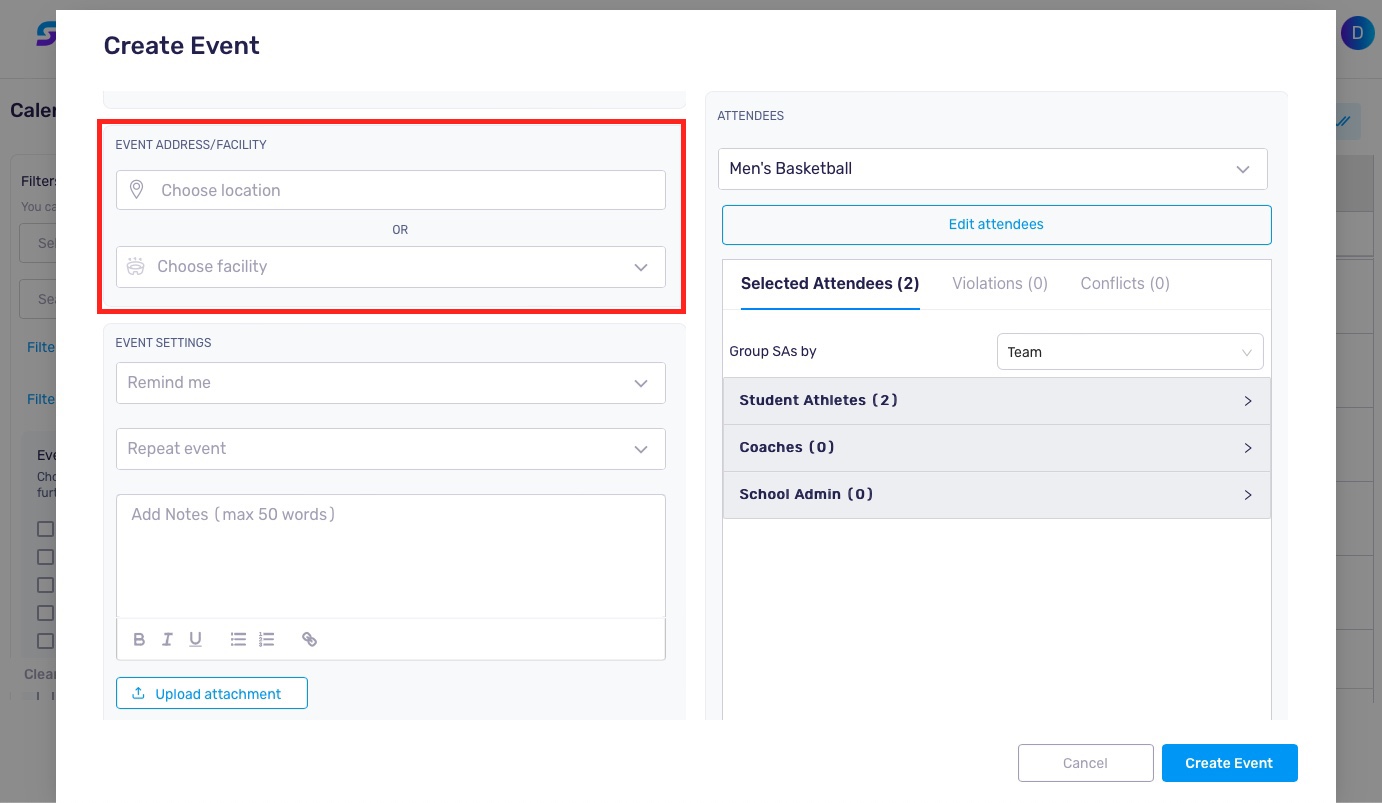The width and height of the screenshot is (1382, 803).
Task: Switch to the Conflicts (0) tab
Action: [1125, 284]
